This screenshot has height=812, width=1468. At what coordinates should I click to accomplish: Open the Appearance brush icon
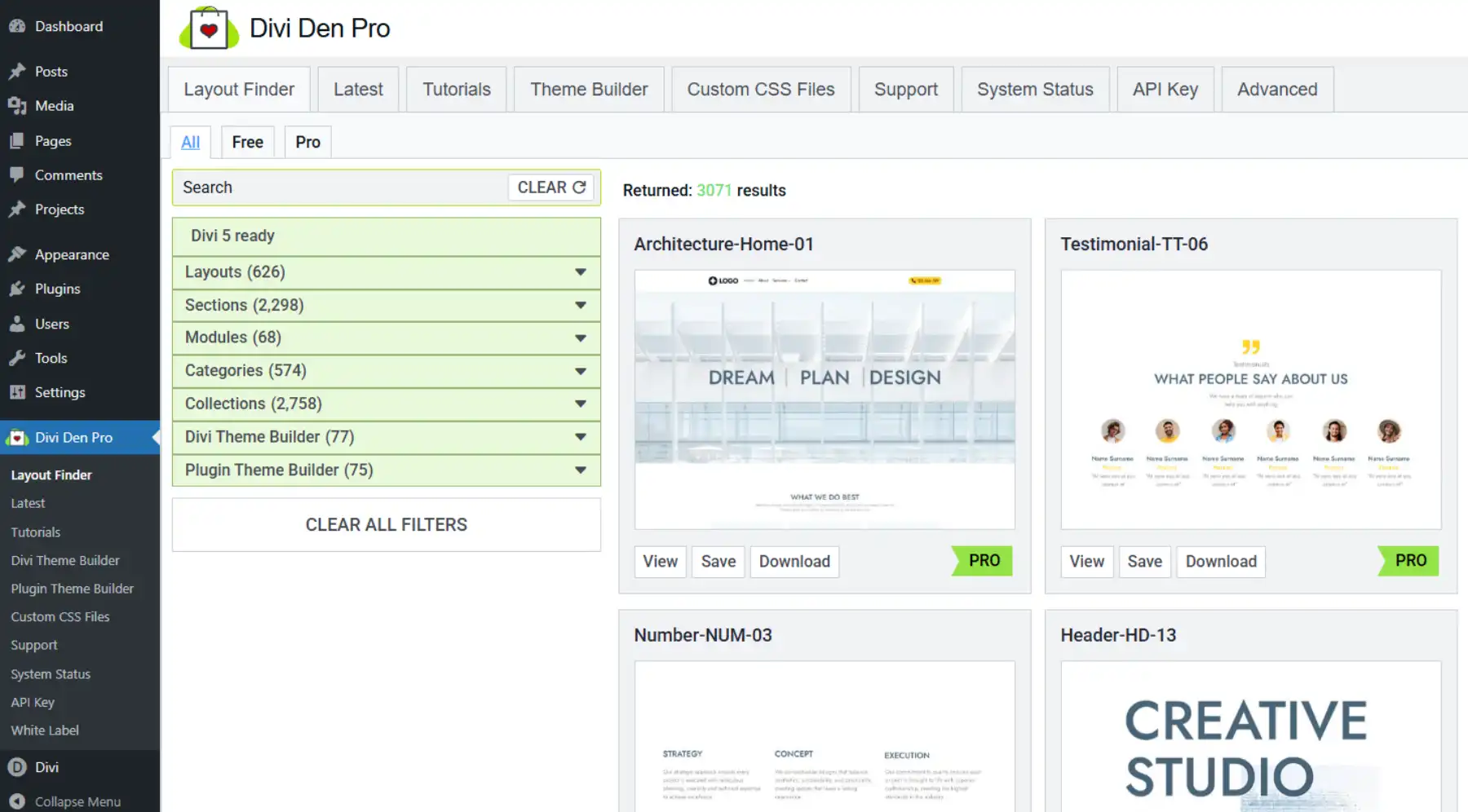tap(18, 254)
